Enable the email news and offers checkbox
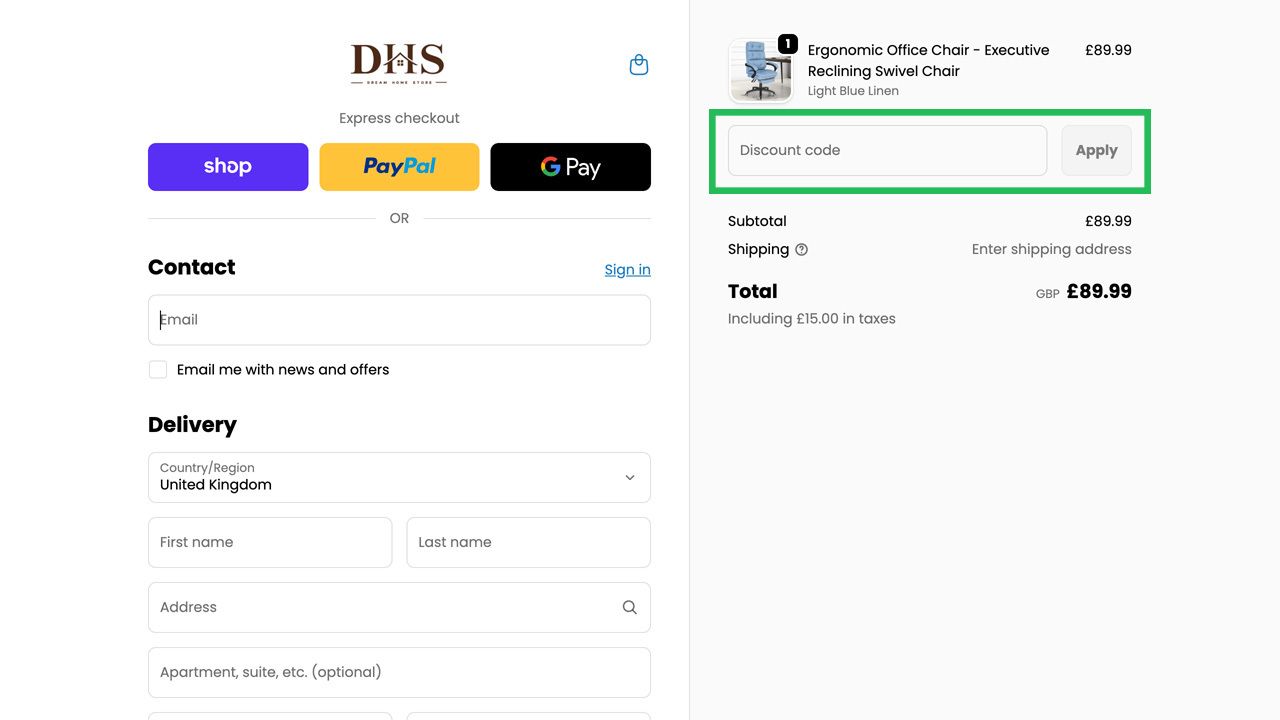The height and width of the screenshot is (720, 1280). (158, 369)
